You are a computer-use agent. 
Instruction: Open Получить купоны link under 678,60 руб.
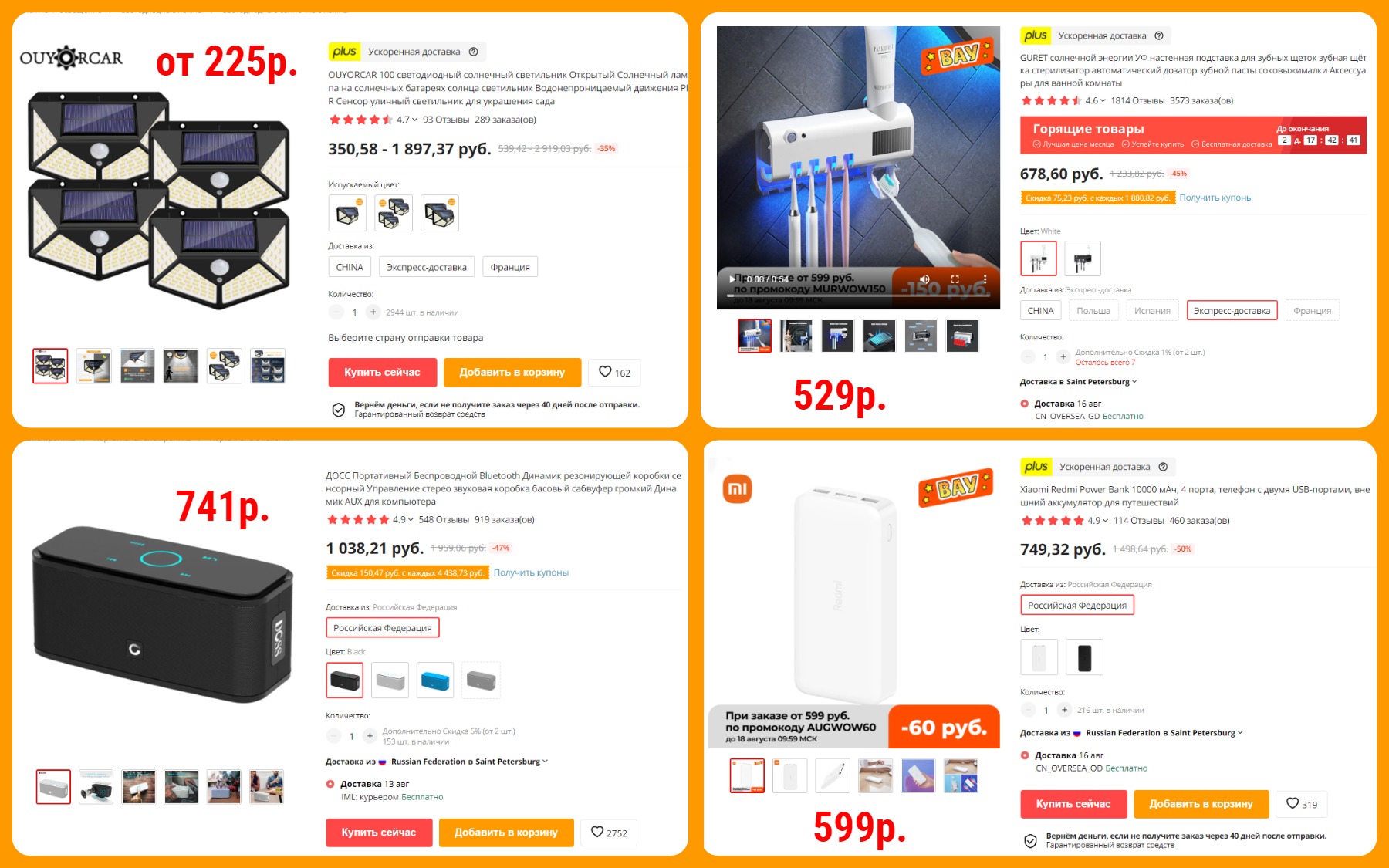[x=1215, y=198]
